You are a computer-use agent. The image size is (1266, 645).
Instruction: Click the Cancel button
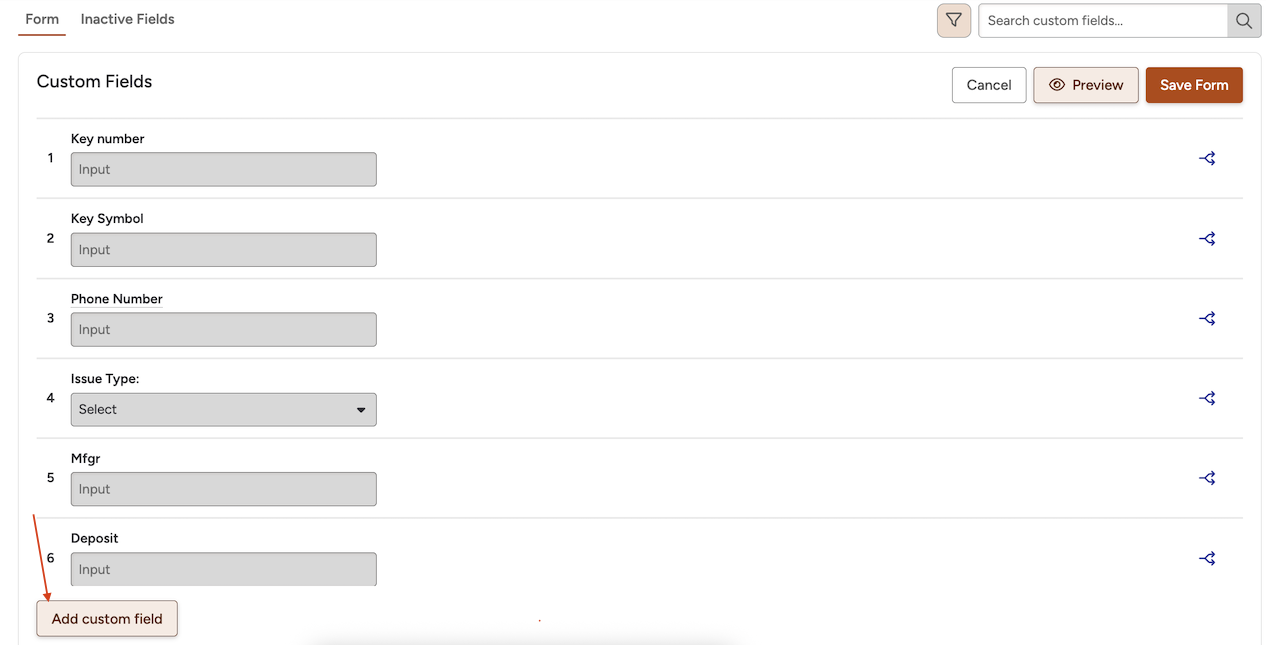(x=989, y=85)
